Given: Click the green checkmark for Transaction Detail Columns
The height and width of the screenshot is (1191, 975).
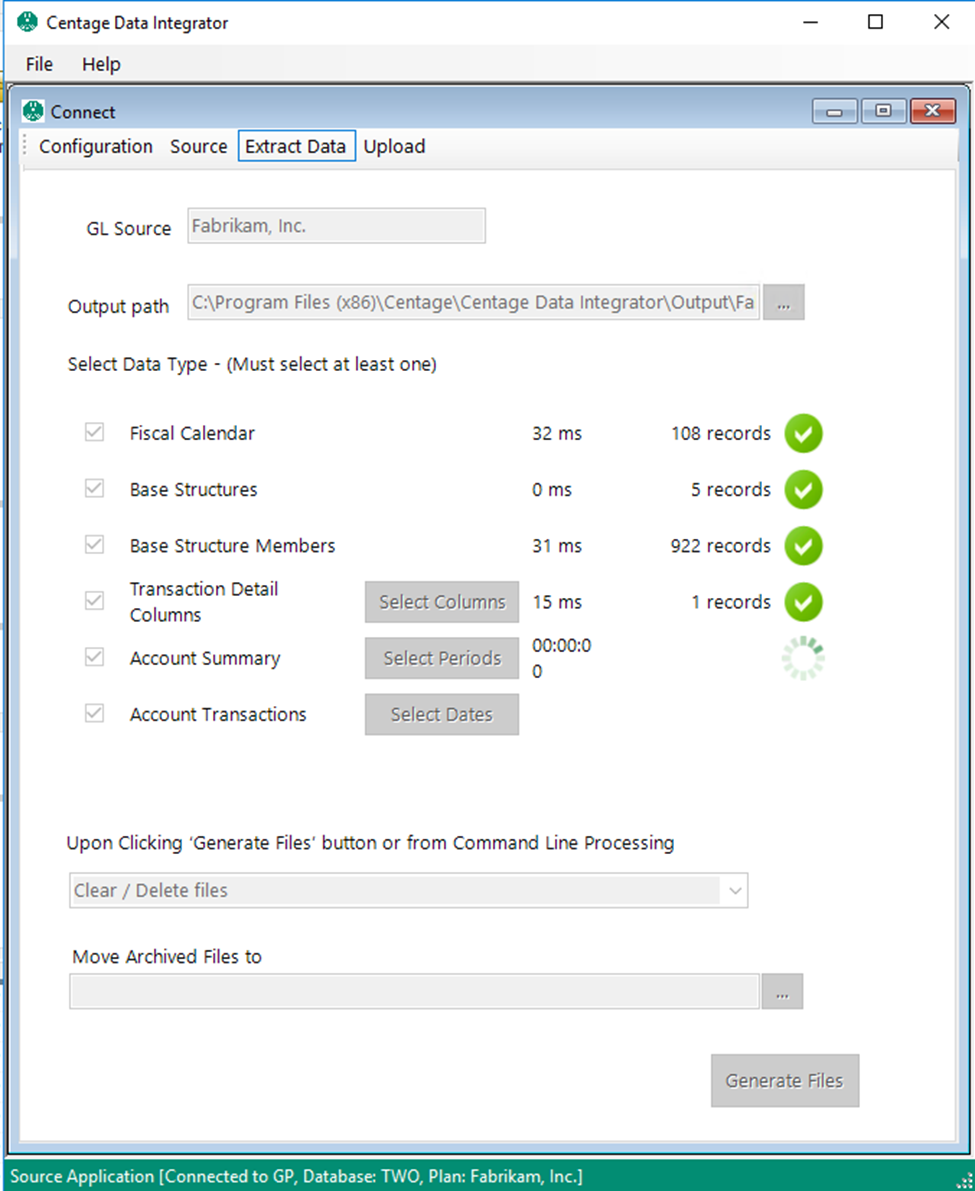Looking at the screenshot, I should point(803,602).
